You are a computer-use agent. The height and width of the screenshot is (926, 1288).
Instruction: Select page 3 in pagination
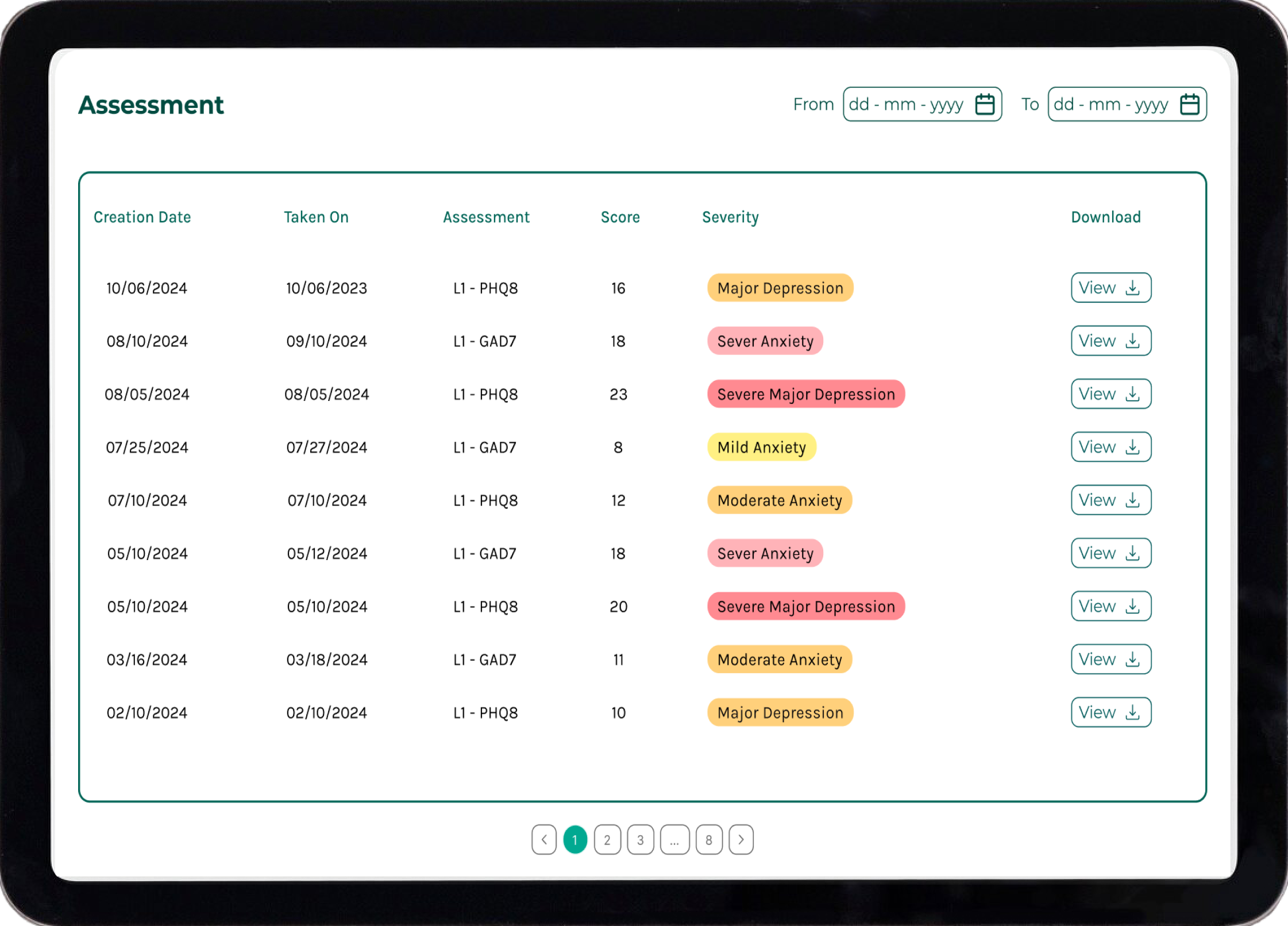tap(640, 840)
